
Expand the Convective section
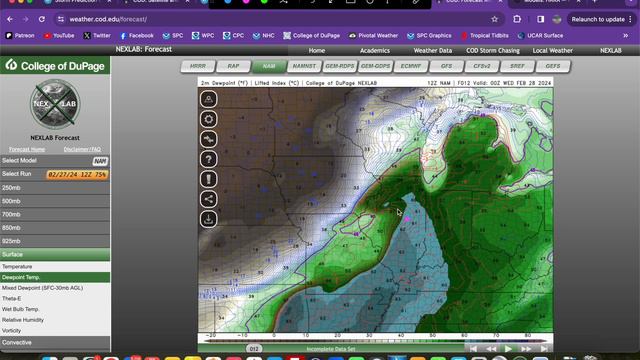tap(55, 342)
